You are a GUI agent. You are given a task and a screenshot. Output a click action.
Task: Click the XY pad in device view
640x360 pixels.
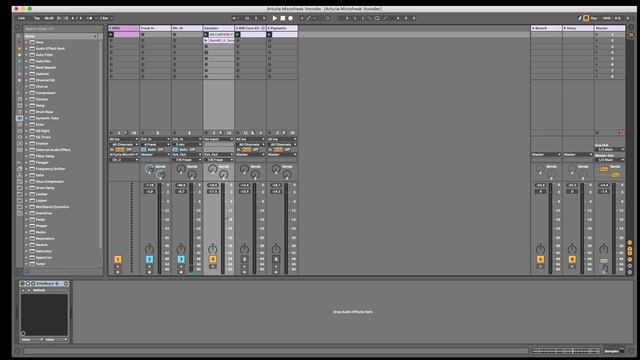[44, 315]
